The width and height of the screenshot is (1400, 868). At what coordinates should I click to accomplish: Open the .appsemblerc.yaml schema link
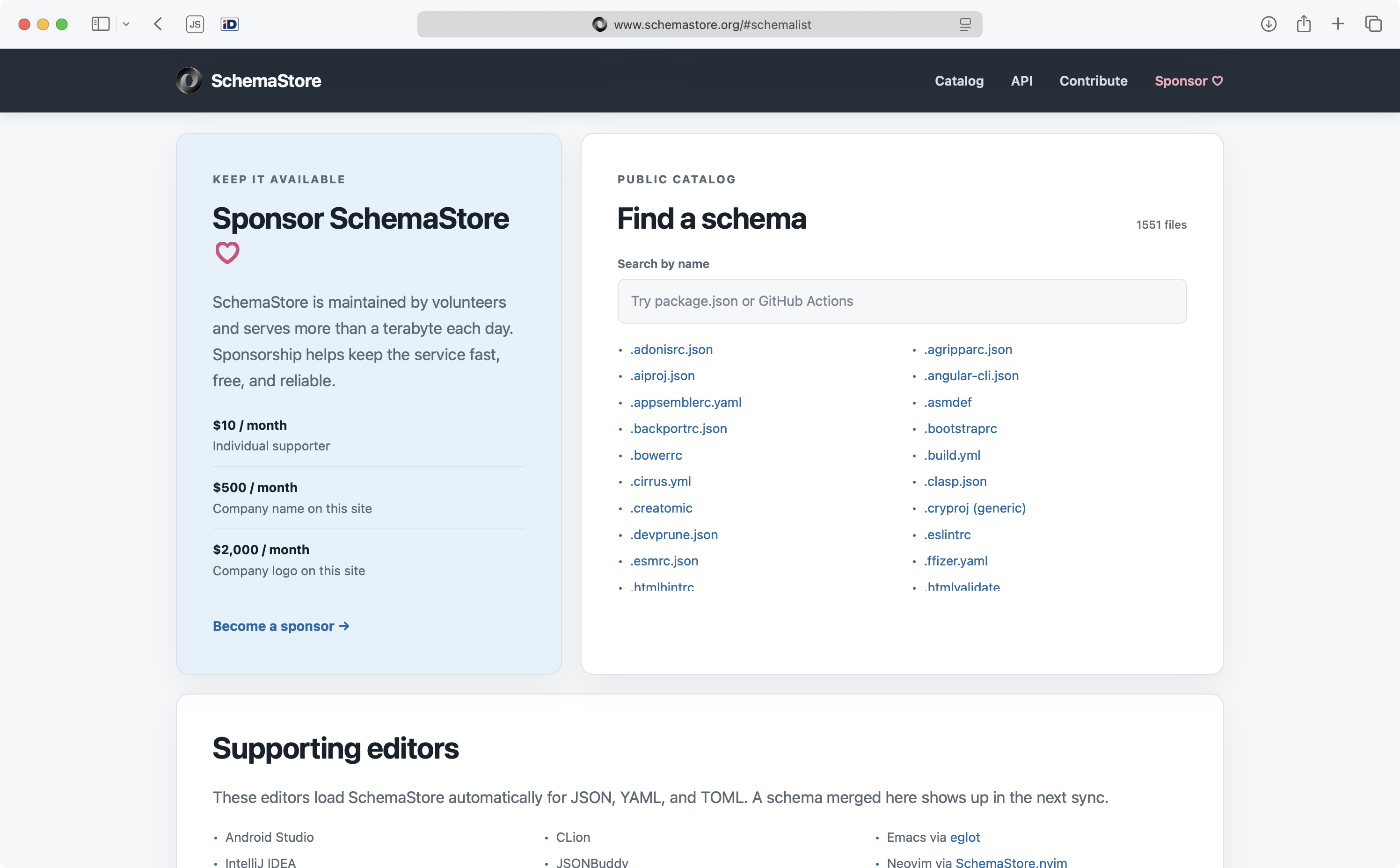pyautogui.click(x=685, y=402)
